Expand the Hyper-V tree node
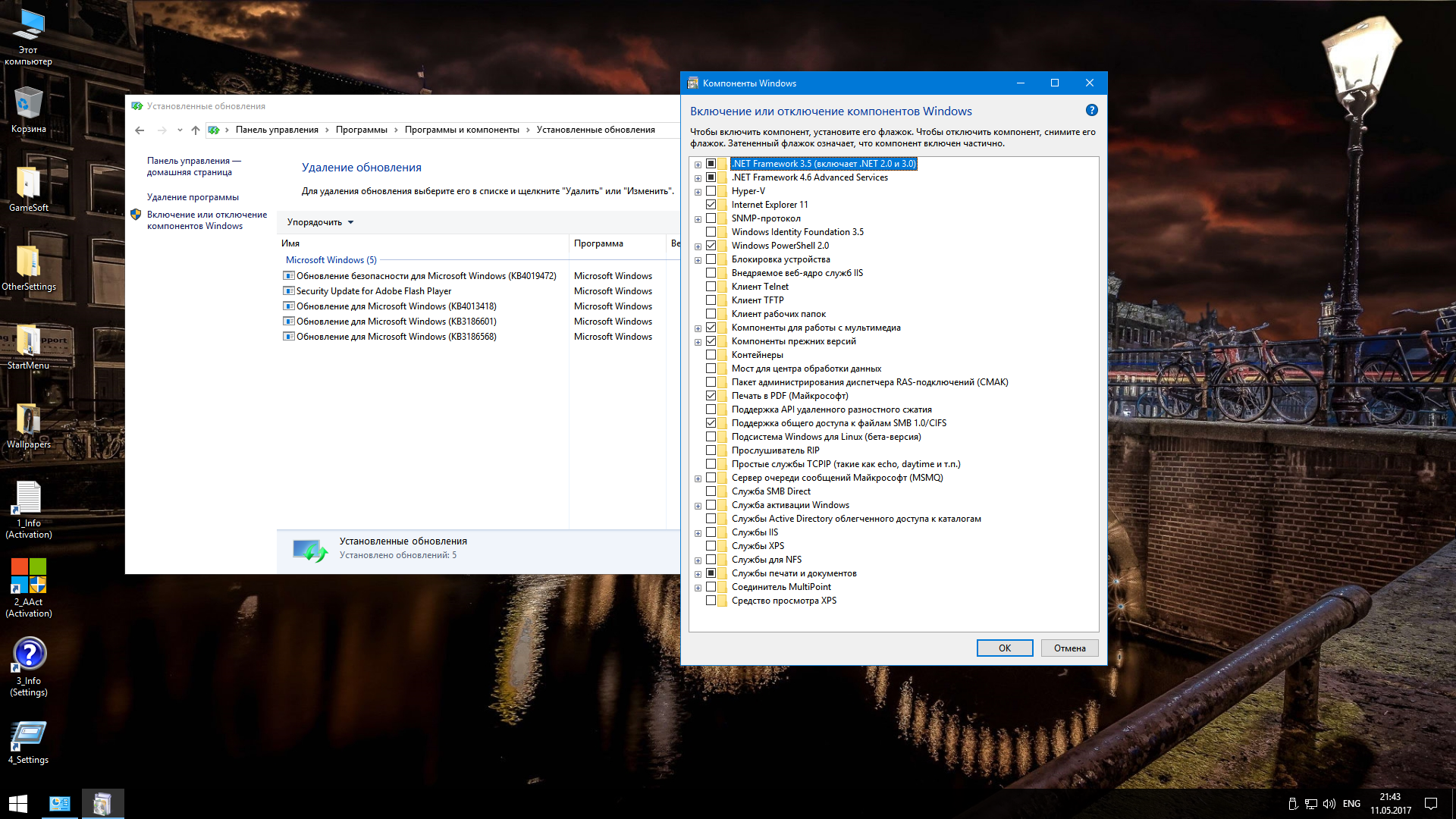This screenshot has height=819, width=1456. [x=698, y=192]
